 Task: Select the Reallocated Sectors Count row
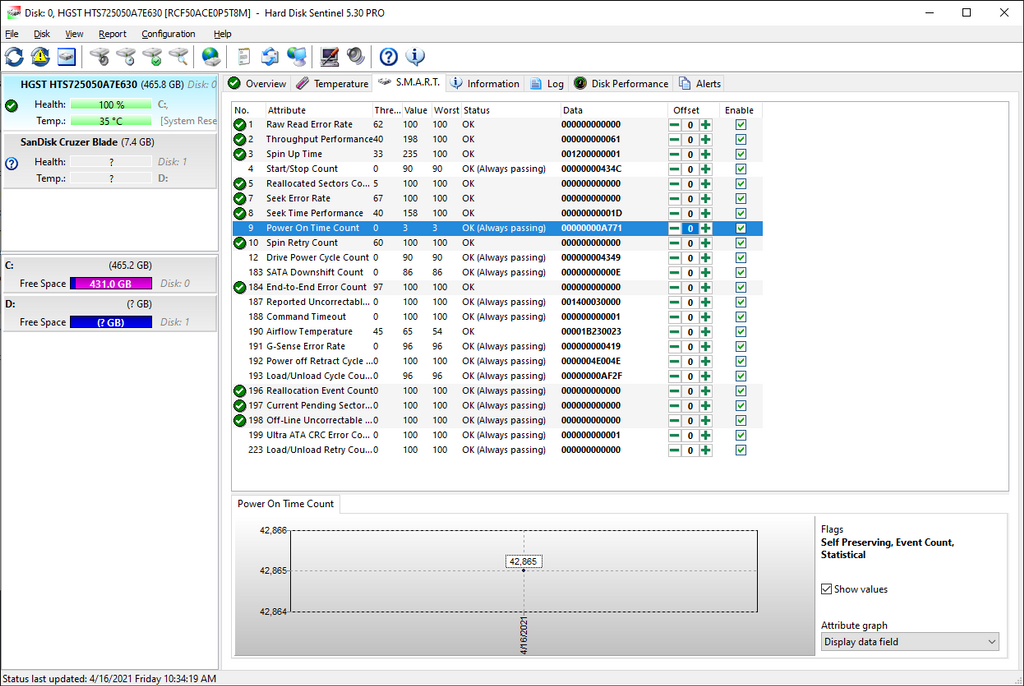coord(497,184)
